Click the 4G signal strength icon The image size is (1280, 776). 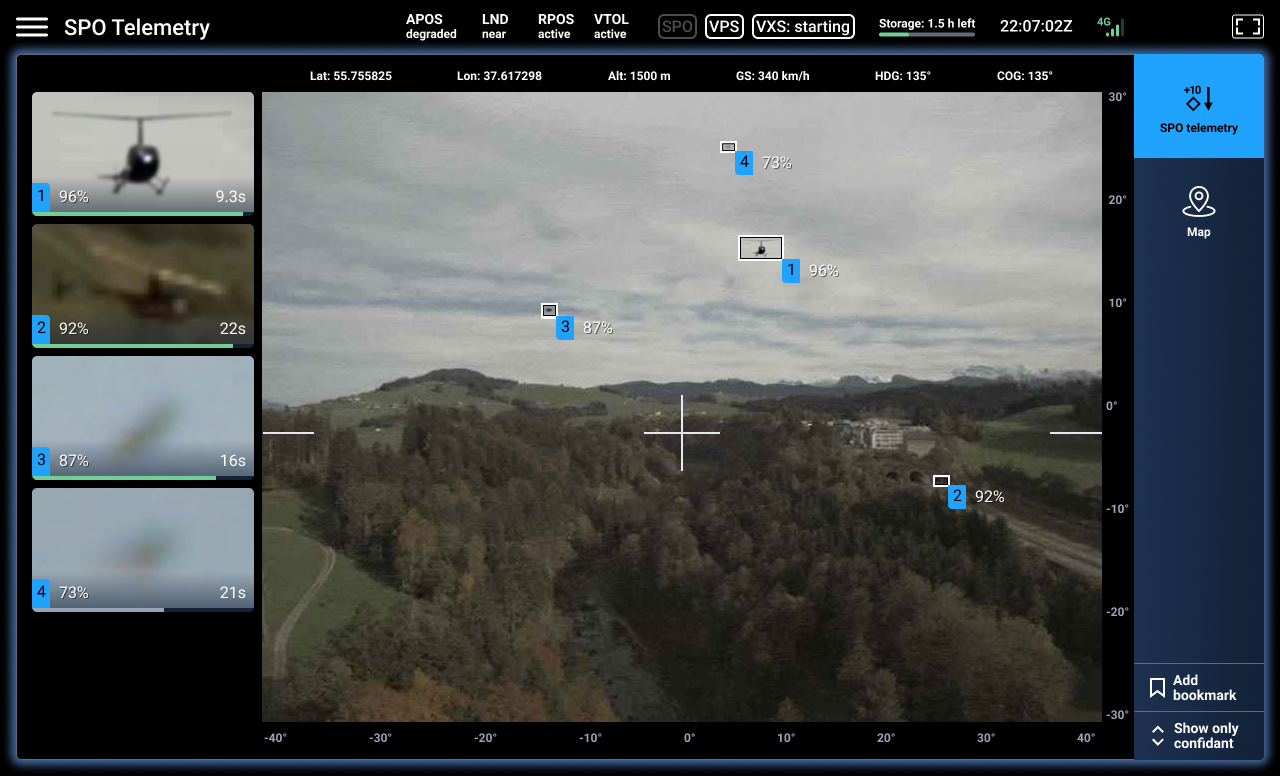(1112, 27)
